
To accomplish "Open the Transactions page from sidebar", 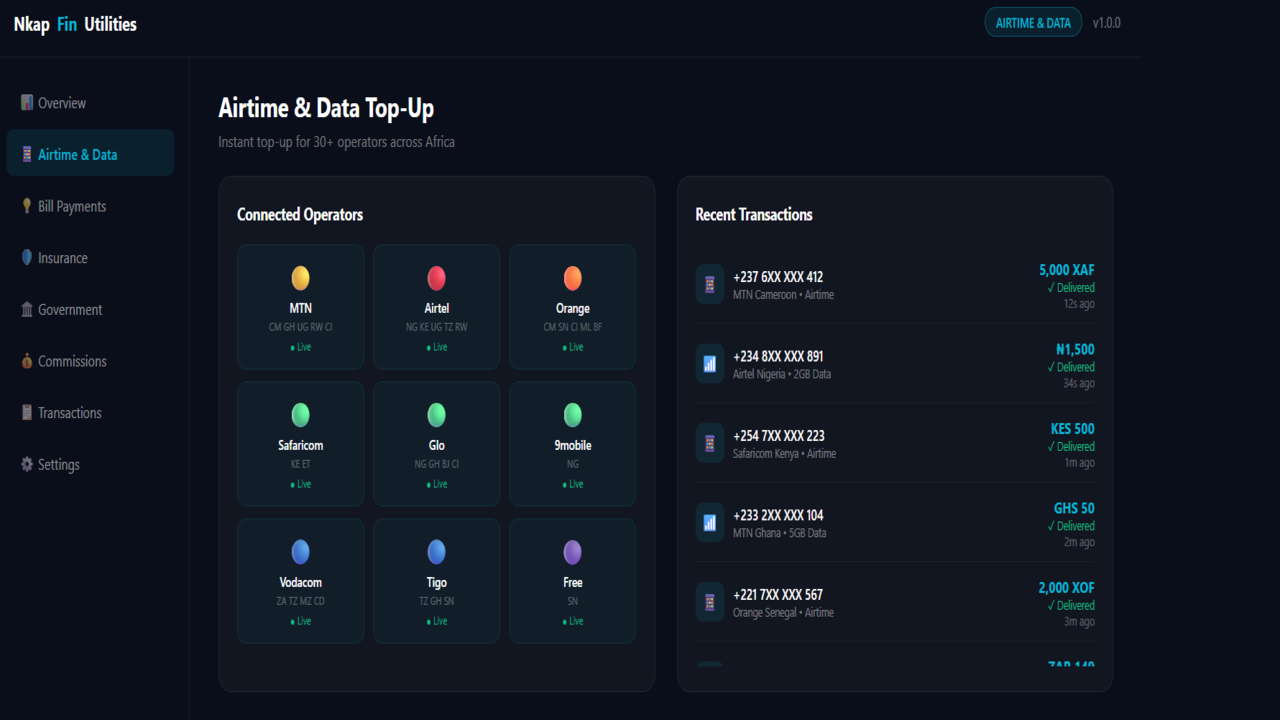I will [91, 413].
